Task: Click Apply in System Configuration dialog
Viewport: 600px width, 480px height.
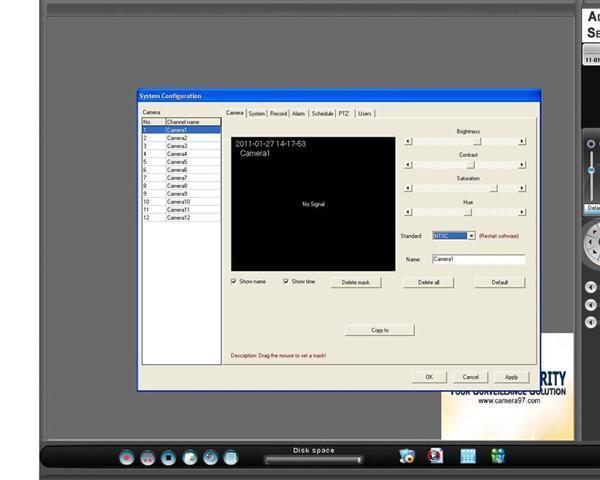Action: [x=511, y=377]
